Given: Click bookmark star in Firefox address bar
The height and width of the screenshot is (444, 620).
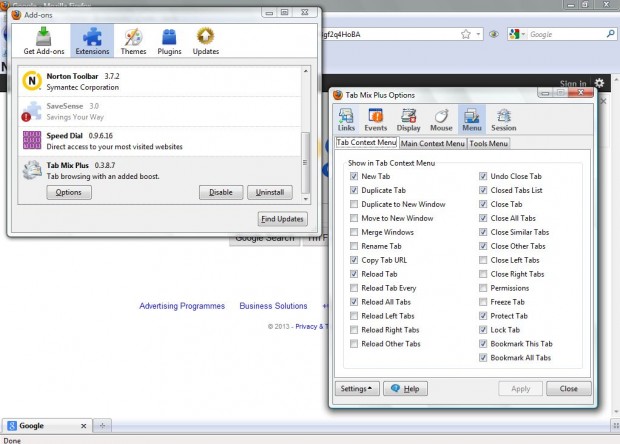Looking at the screenshot, I should pos(466,34).
